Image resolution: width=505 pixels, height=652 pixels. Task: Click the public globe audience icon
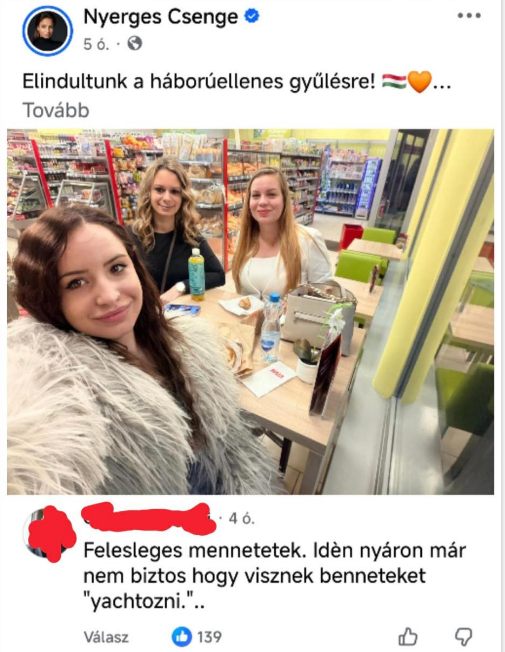pos(134,43)
